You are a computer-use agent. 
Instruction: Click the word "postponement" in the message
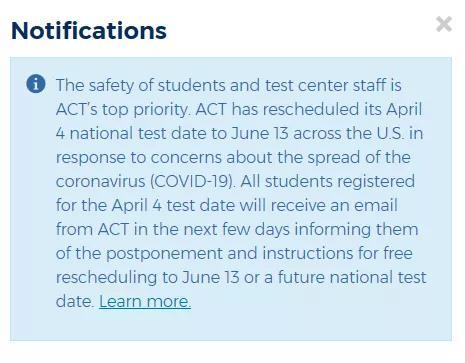164,253
